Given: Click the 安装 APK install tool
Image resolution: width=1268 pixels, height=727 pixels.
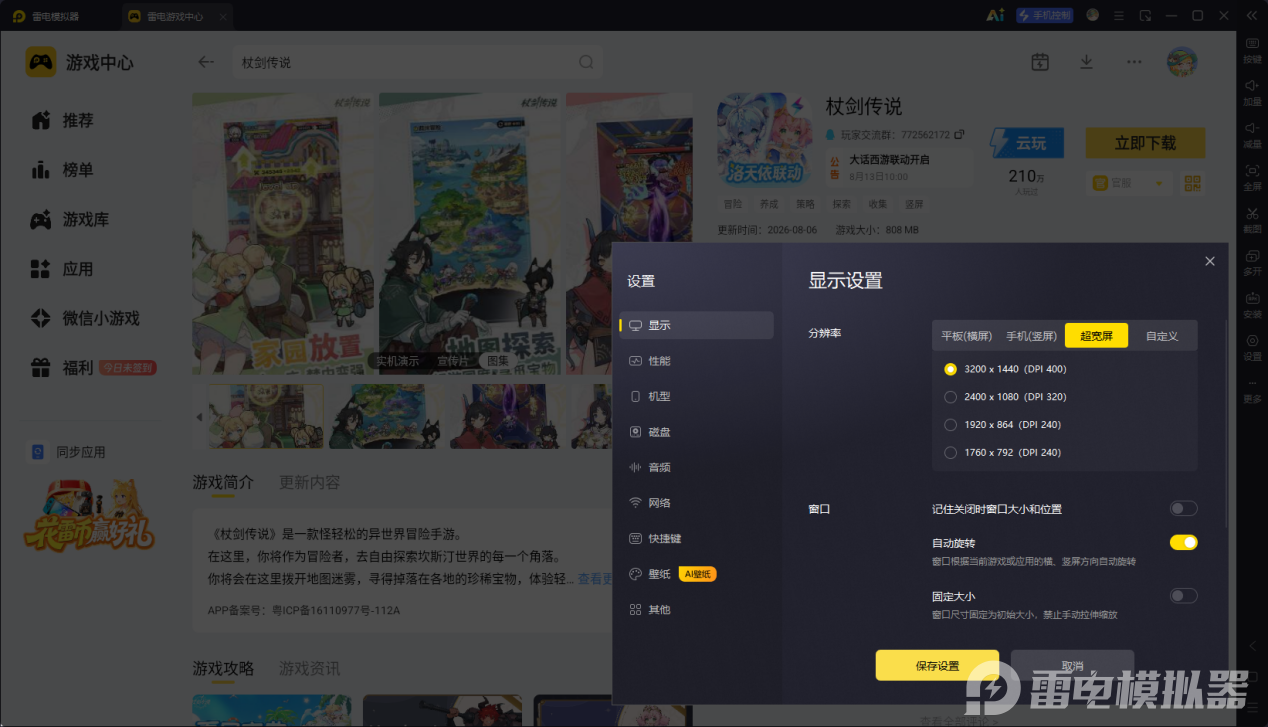Looking at the screenshot, I should (1252, 305).
